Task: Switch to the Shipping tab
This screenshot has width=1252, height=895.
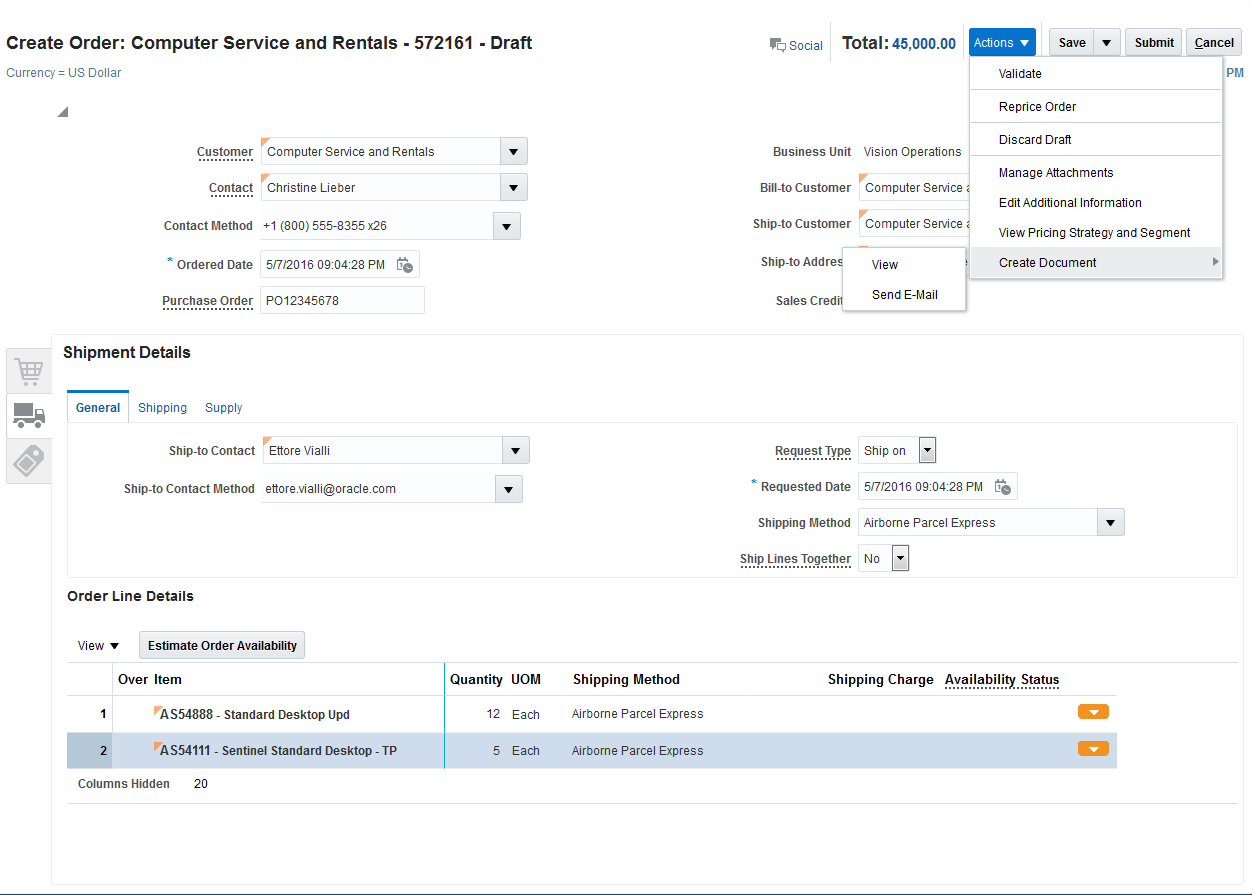Action: [x=162, y=408]
